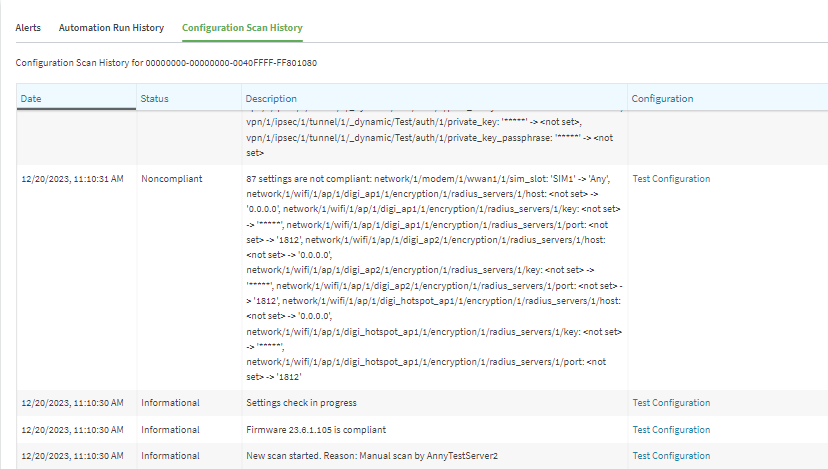Select Informational status in Settings check row

(x=170, y=403)
